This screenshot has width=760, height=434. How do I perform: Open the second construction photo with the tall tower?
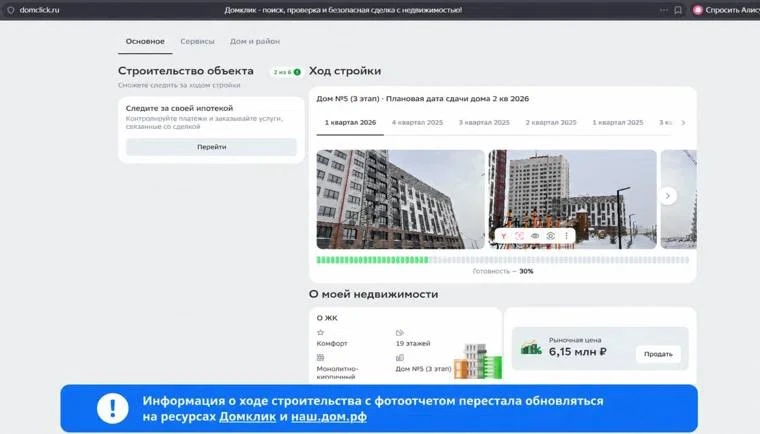click(572, 199)
